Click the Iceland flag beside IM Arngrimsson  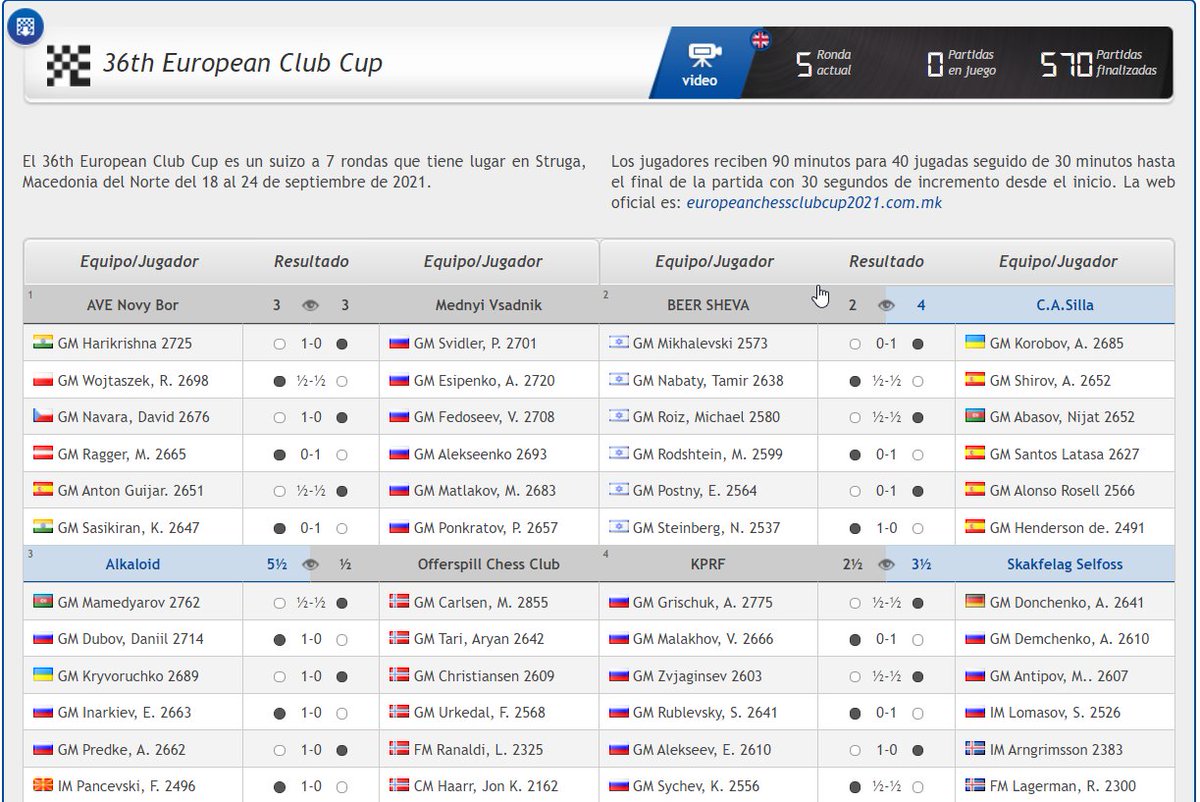coord(974,748)
